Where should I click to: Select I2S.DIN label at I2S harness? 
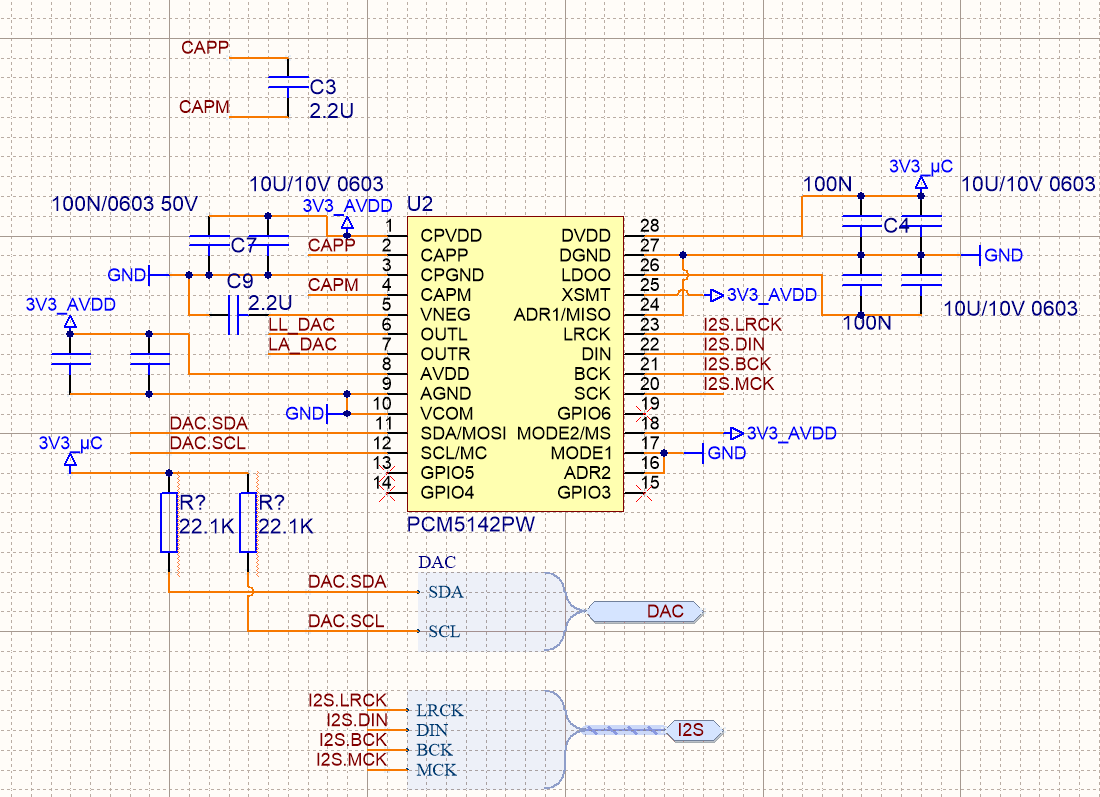tap(357, 720)
